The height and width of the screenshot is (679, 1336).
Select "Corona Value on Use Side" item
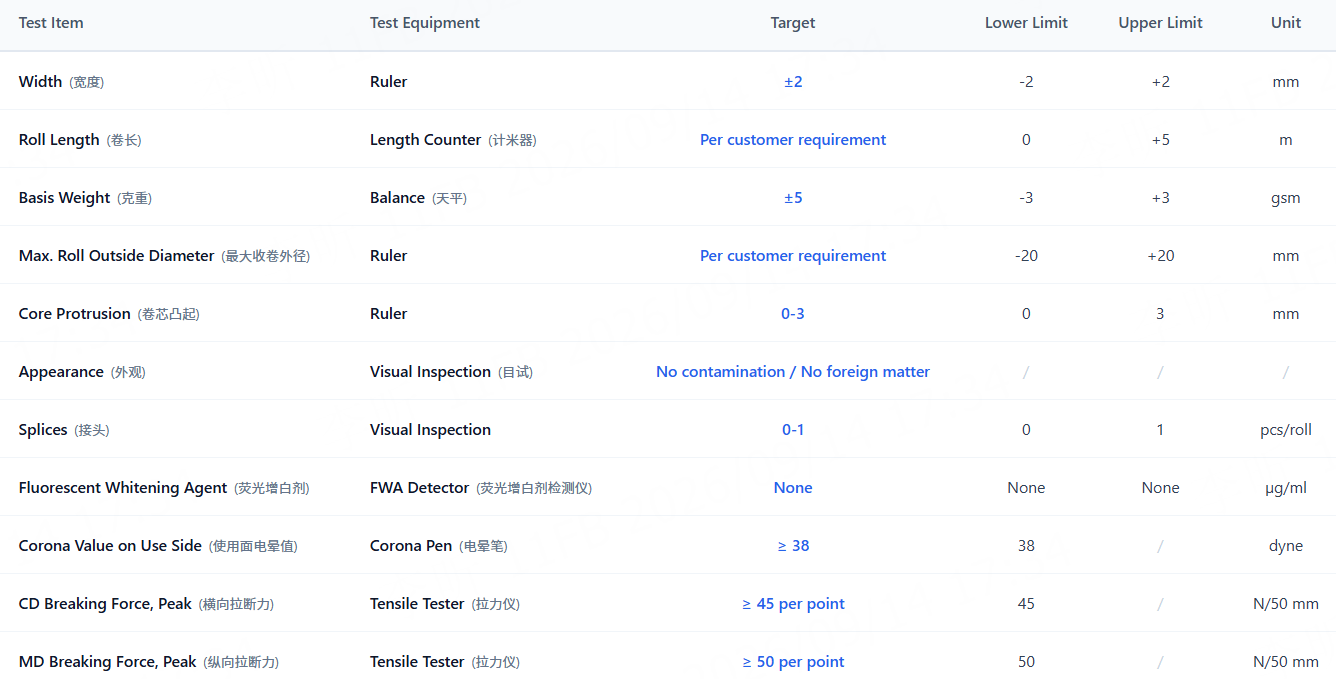coord(158,546)
